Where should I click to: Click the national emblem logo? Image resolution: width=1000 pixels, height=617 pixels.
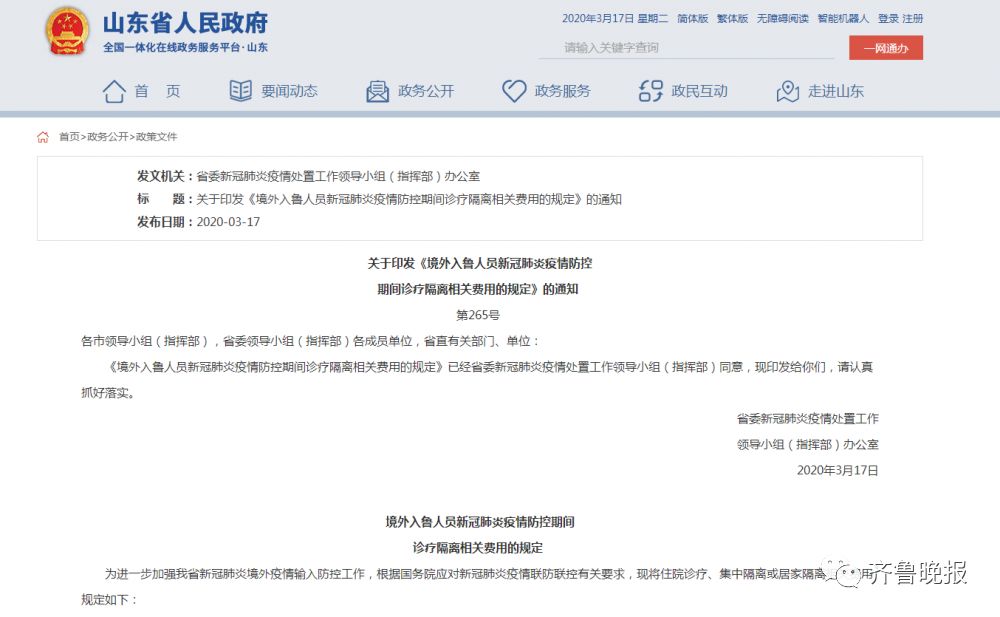click(66, 31)
